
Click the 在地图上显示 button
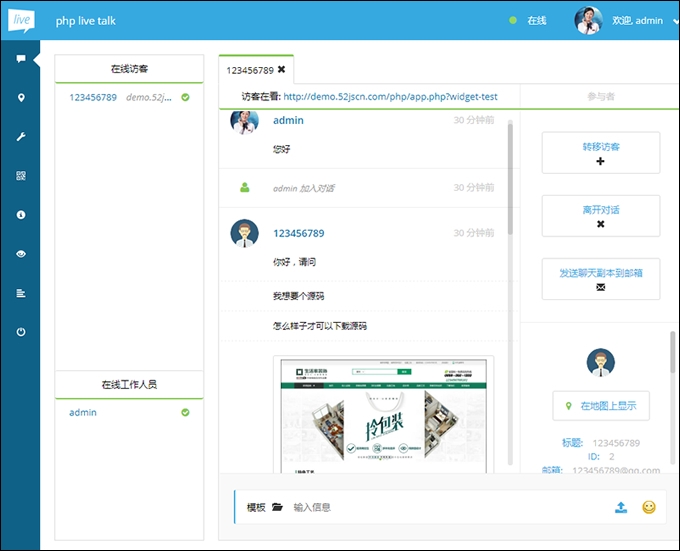[x=601, y=406]
